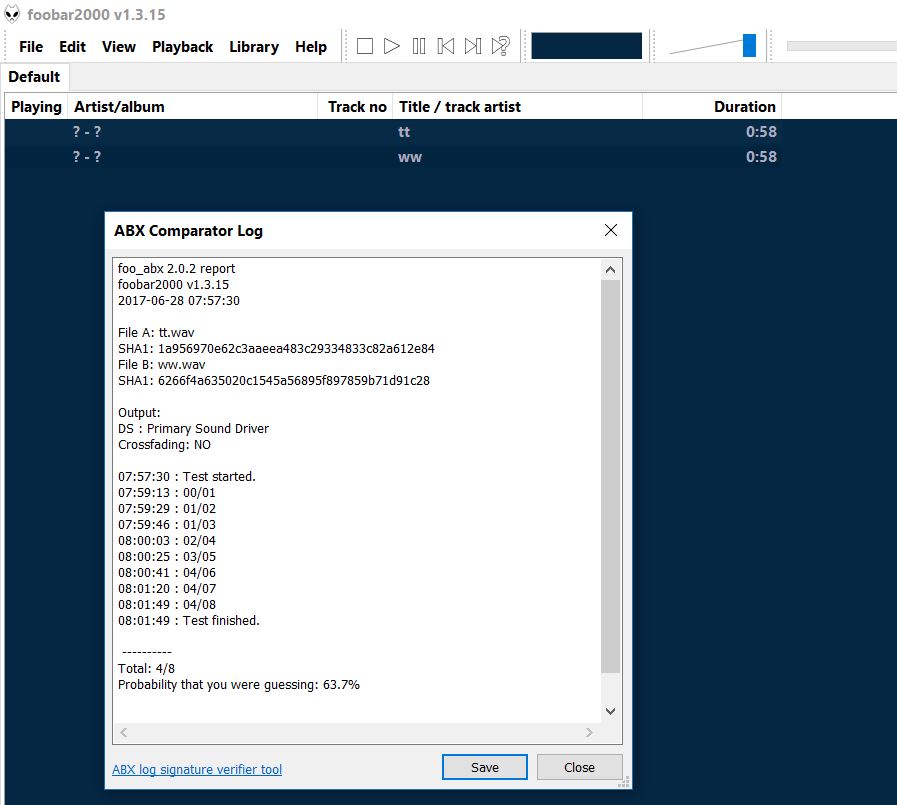Click the random playback icon
The image size is (897, 805).
501,46
